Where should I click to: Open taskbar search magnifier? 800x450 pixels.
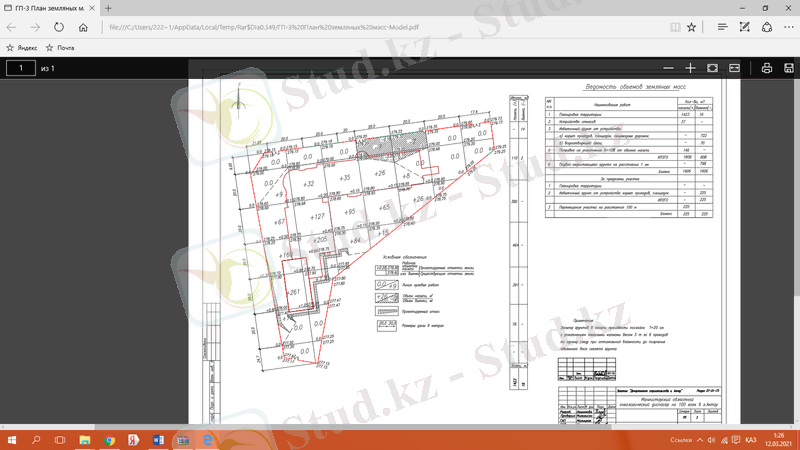(x=36, y=440)
